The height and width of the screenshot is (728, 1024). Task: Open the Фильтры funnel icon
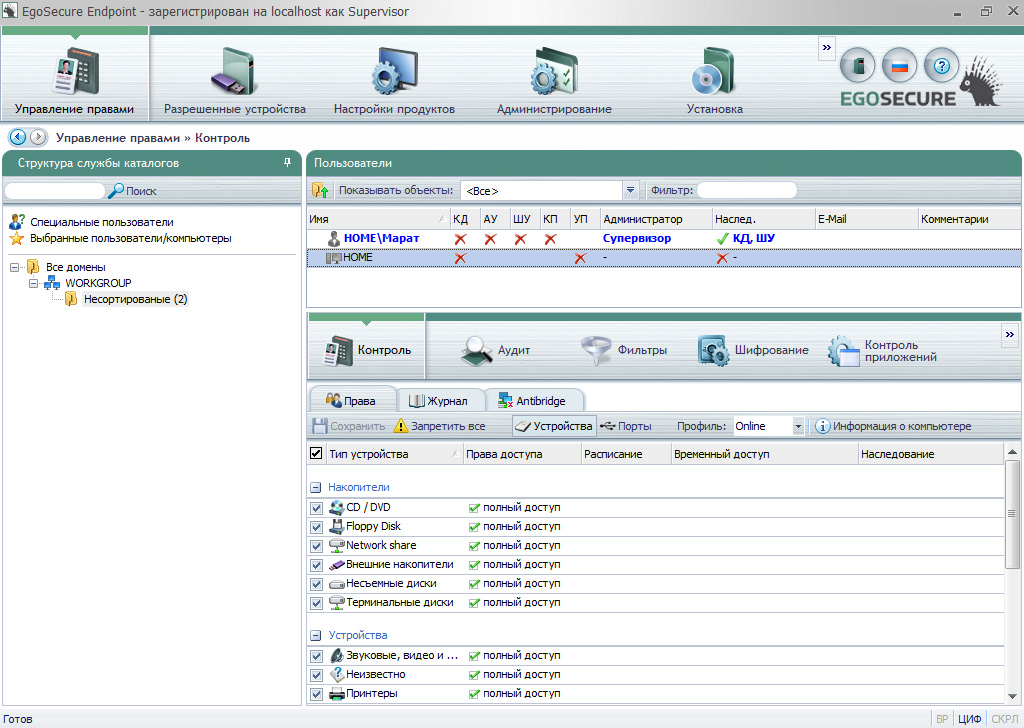(x=597, y=350)
